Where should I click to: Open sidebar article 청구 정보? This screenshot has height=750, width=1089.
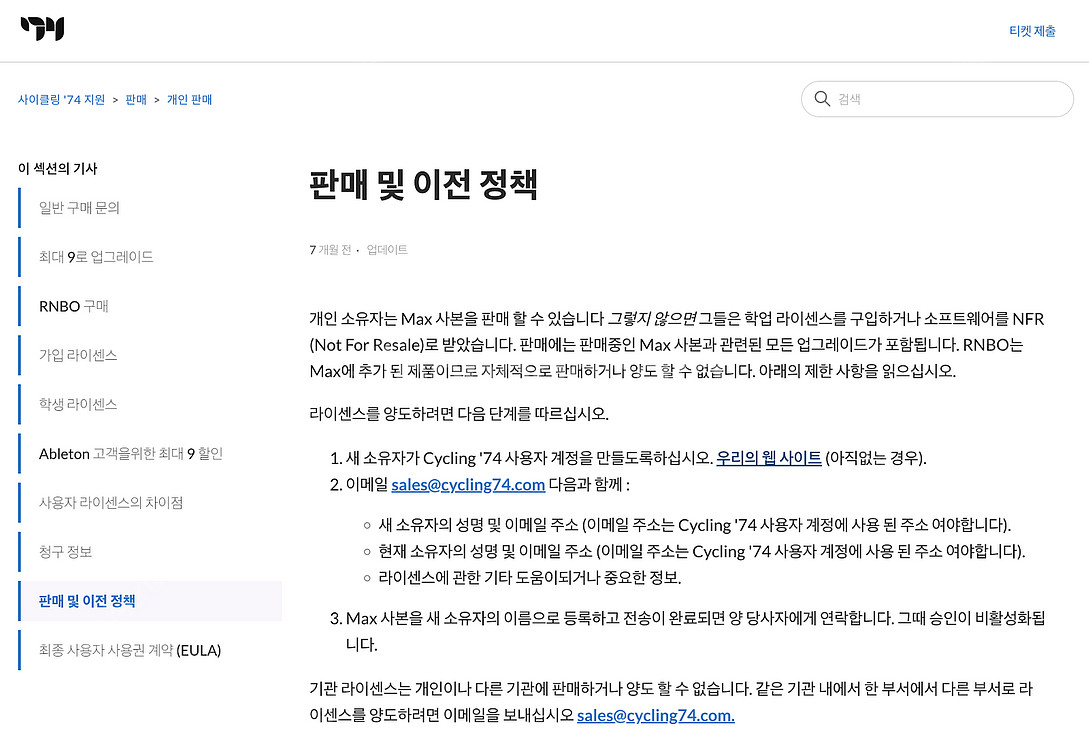click(65, 552)
